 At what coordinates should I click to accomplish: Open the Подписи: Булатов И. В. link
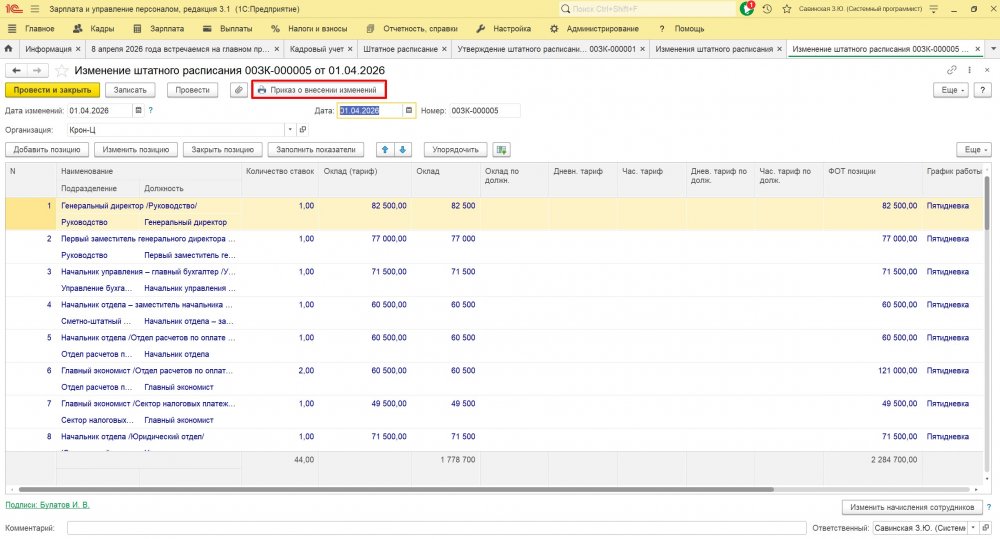coord(47,505)
